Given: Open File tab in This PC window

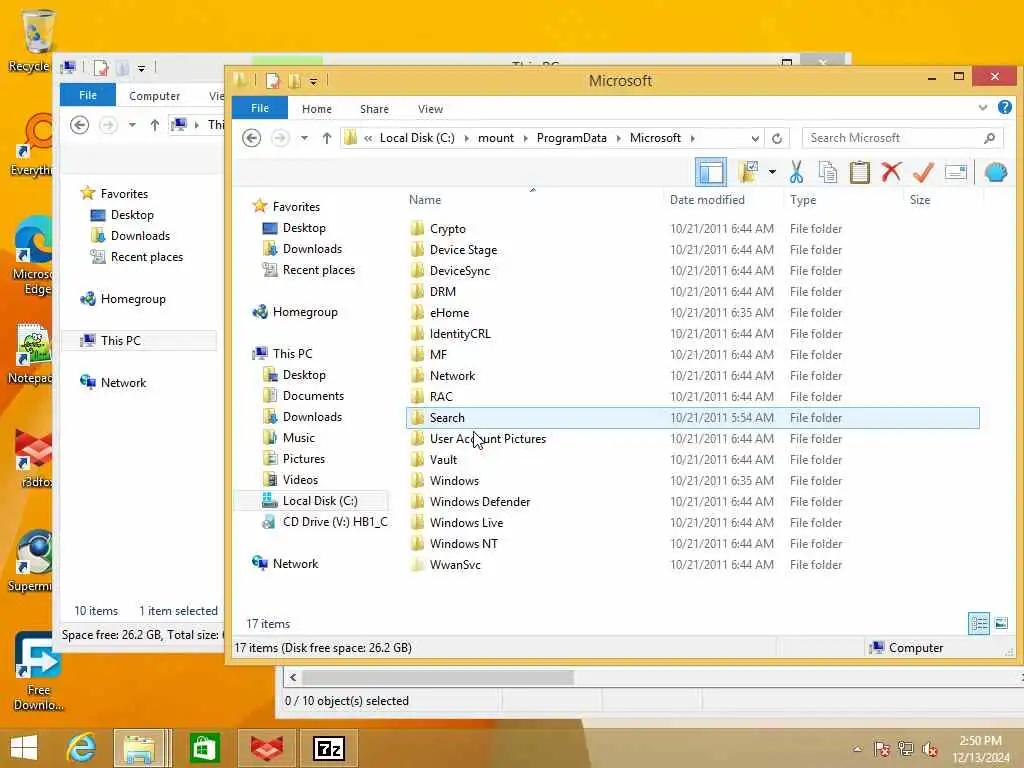Looking at the screenshot, I should [x=88, y=95].
